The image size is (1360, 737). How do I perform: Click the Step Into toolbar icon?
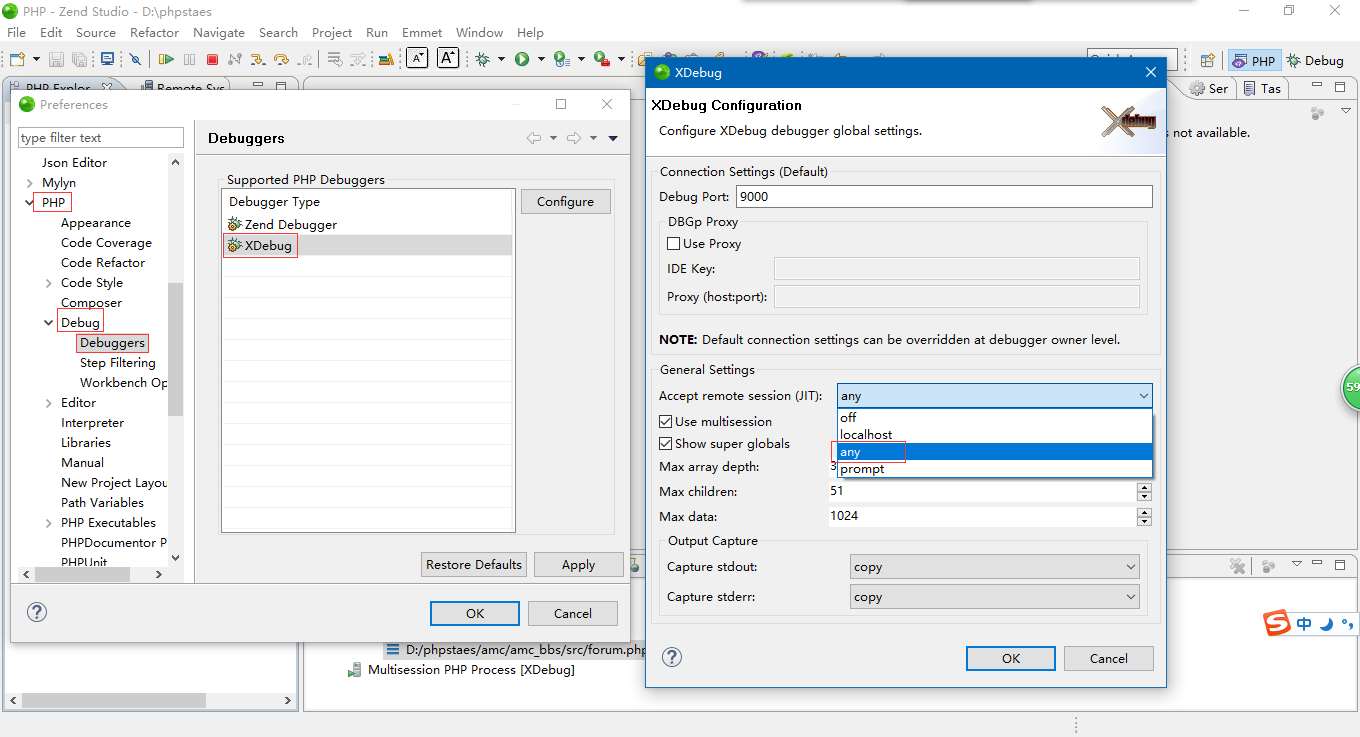pos(258,59)
